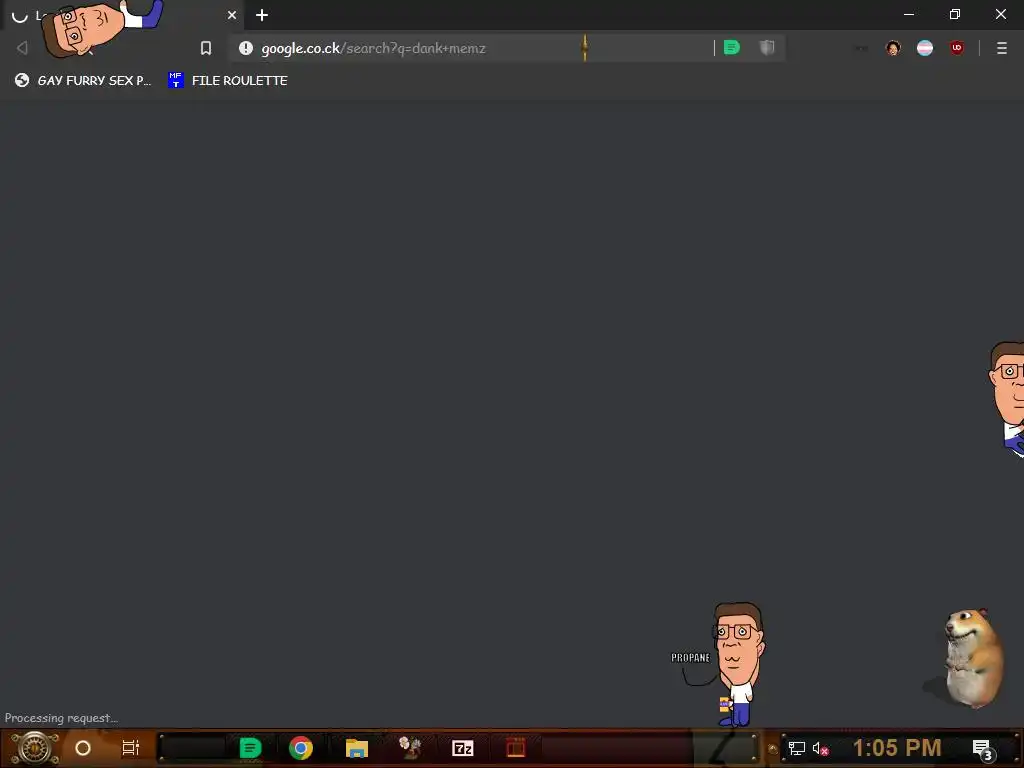This screenshot has height=768, width=1024.
Task: Click the Cortana circle on the taskbar
Action: point(83,748)
